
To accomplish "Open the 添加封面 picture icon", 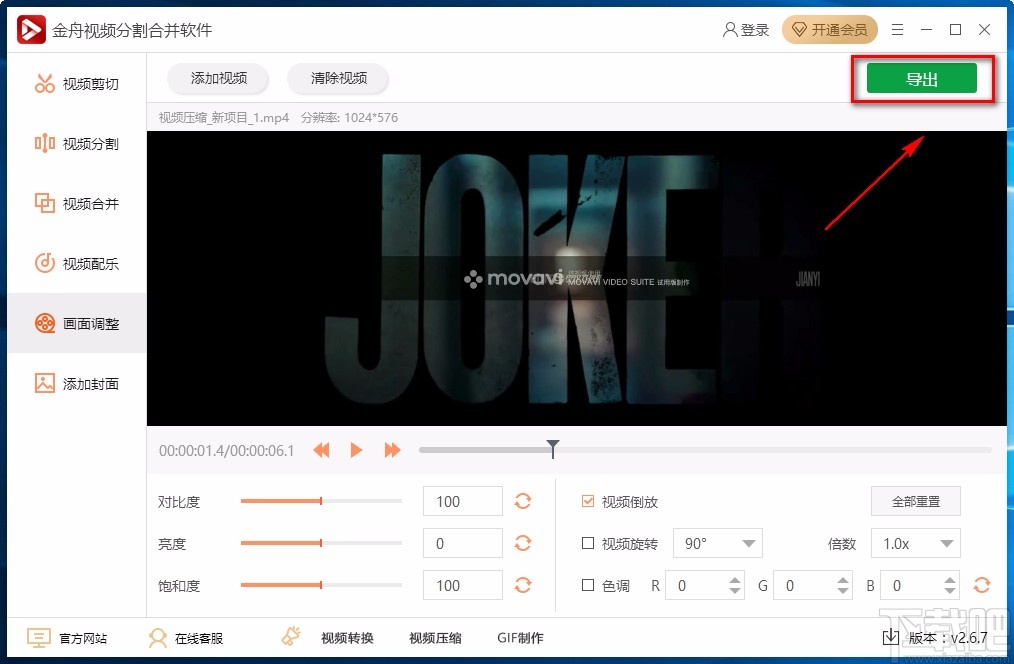I will point(45,383).
